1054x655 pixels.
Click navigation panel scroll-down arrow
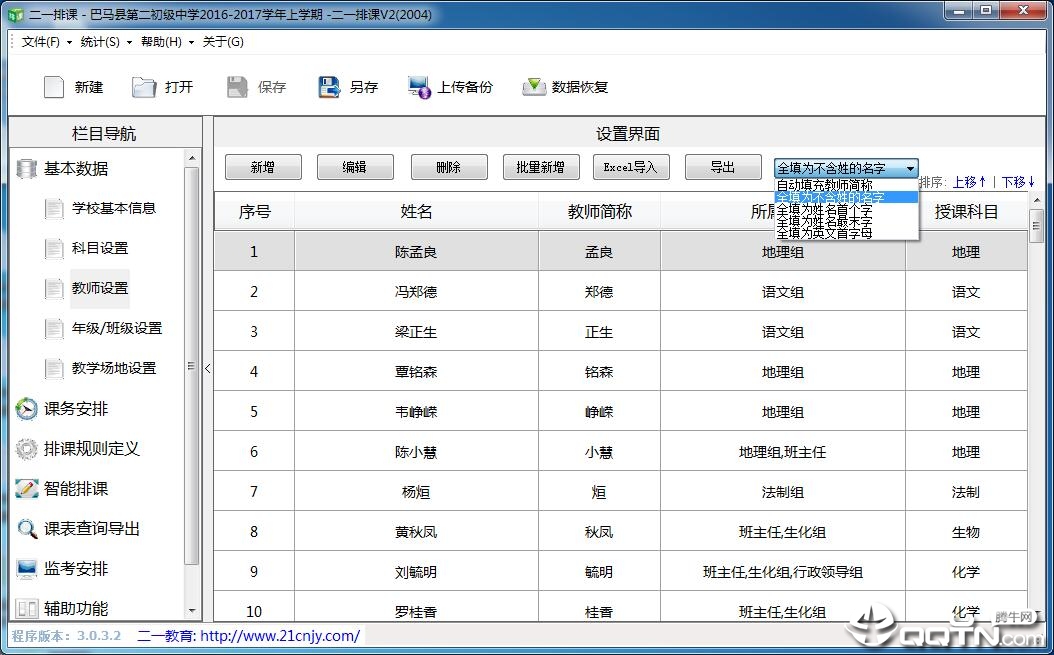pos(192,611)
